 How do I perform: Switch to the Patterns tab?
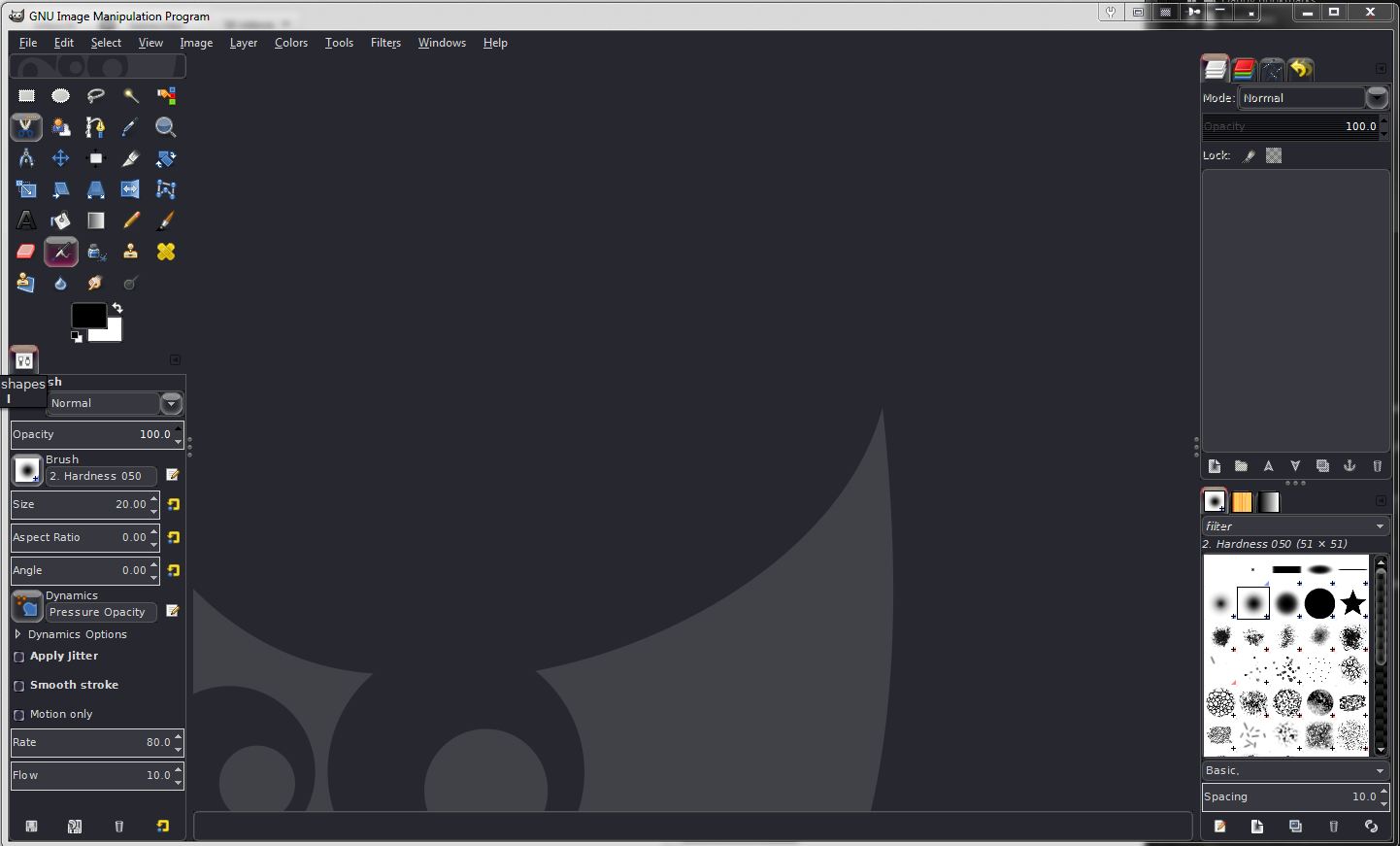[1242, 502]
